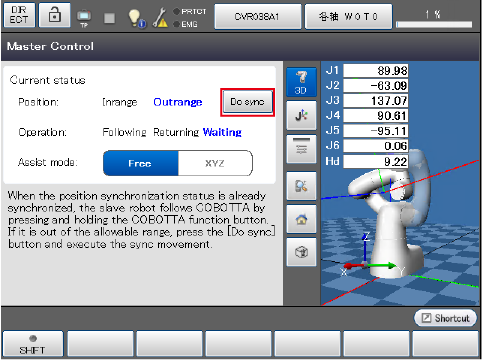Click the J1 value field 89.98
Screen dimensions: 482x360
376,71
